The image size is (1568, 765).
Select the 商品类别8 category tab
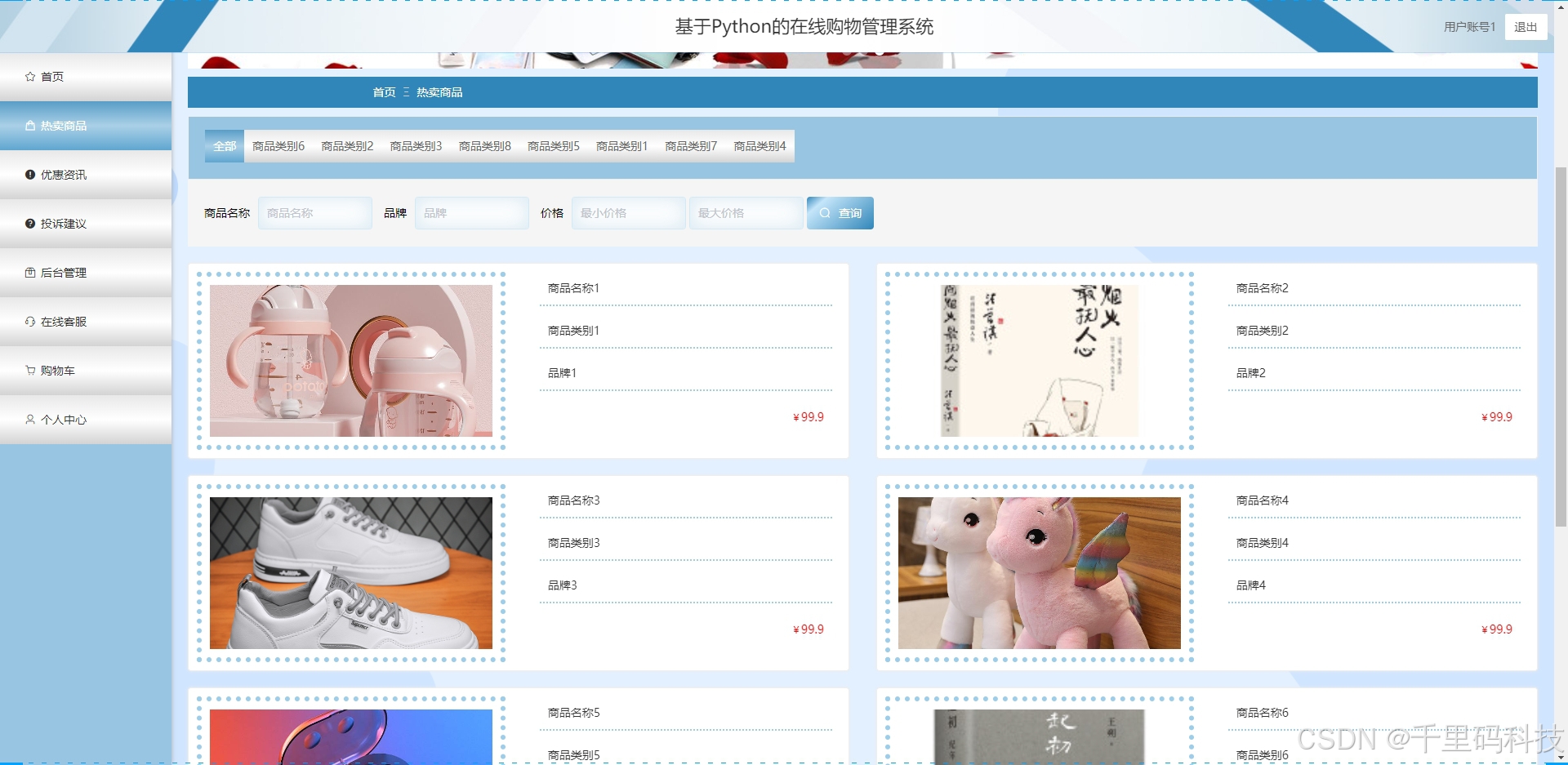[484, 146]
